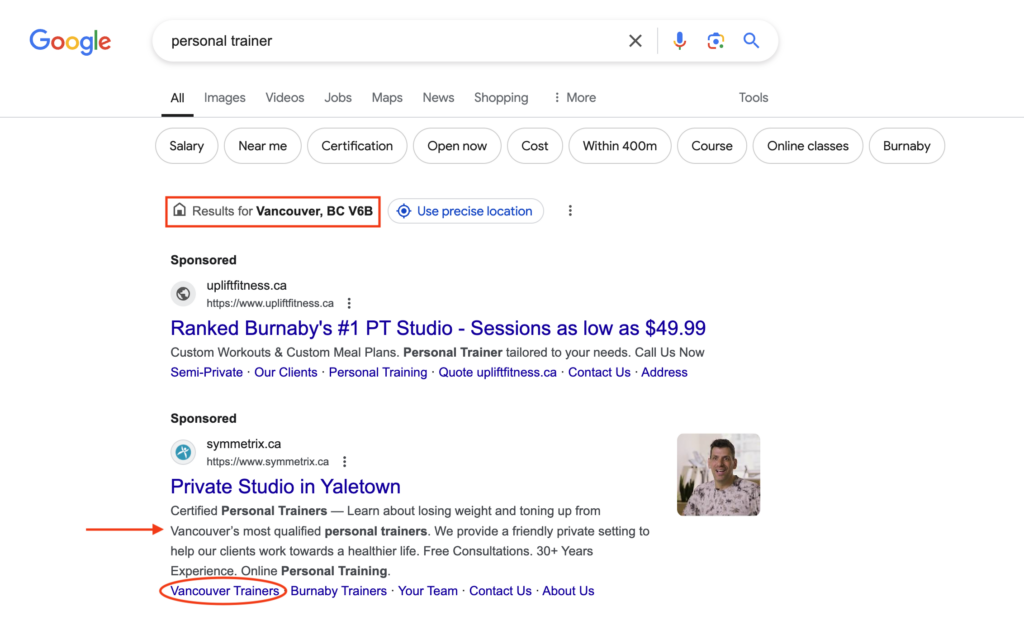Viewport: 1024px width, 621px height.
Task: Click the Google logo
Action: click(70, 41)
